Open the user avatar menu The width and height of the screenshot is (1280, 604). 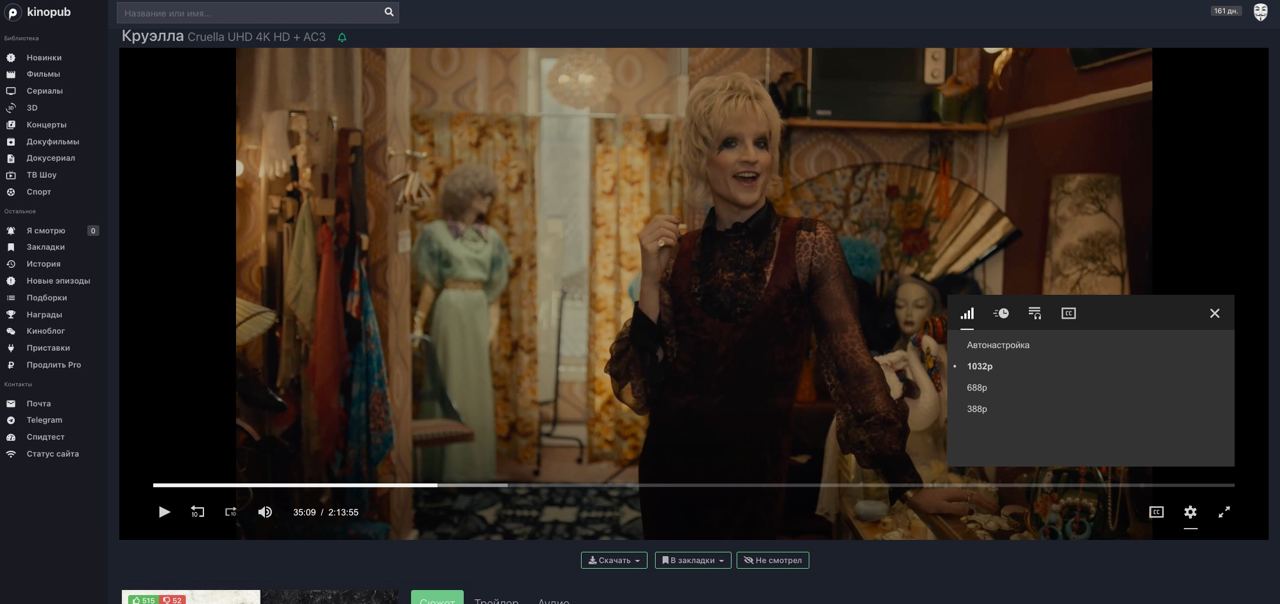(x=1260, y=12)
